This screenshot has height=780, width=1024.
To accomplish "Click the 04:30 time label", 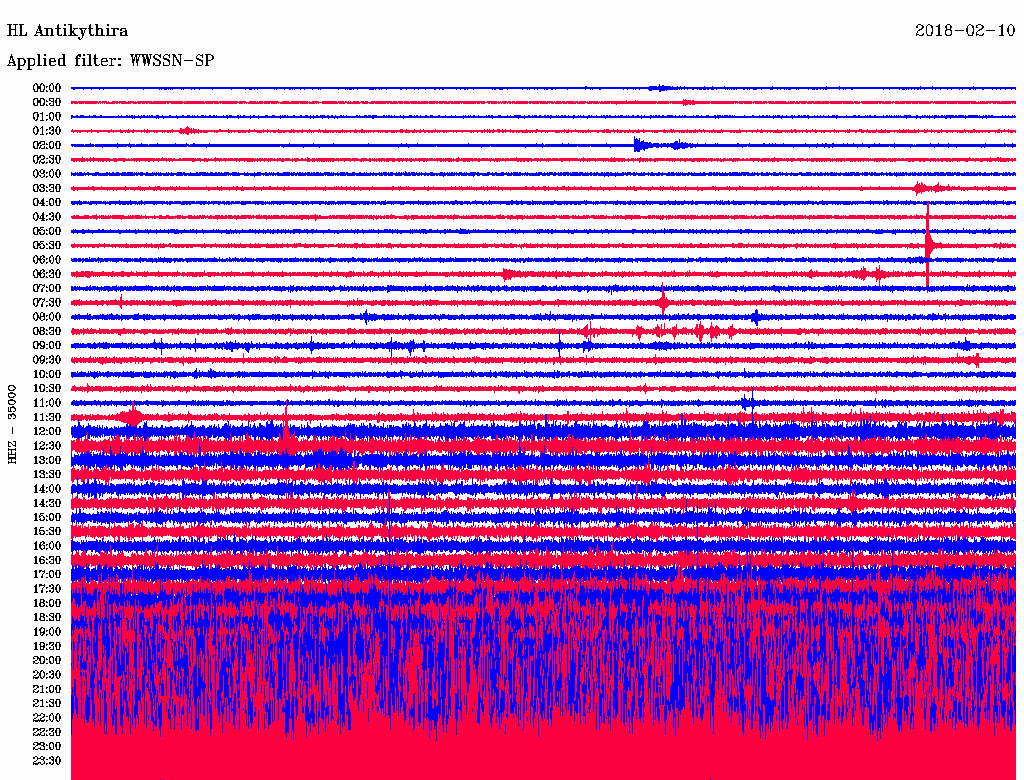I will click(x=47, y=217).
